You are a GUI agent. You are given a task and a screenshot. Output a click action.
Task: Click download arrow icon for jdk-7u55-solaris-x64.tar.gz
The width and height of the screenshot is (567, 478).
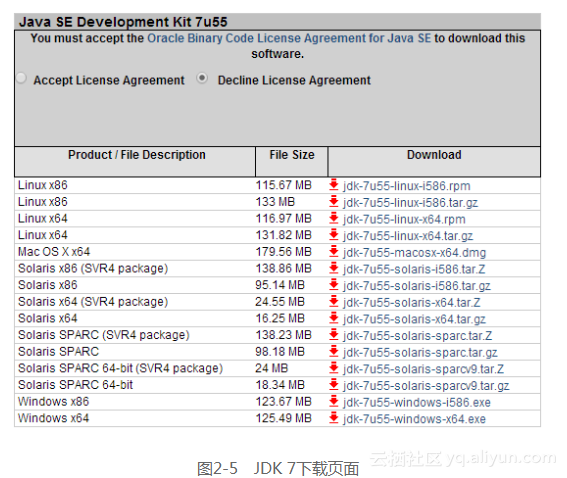[333, 318]
